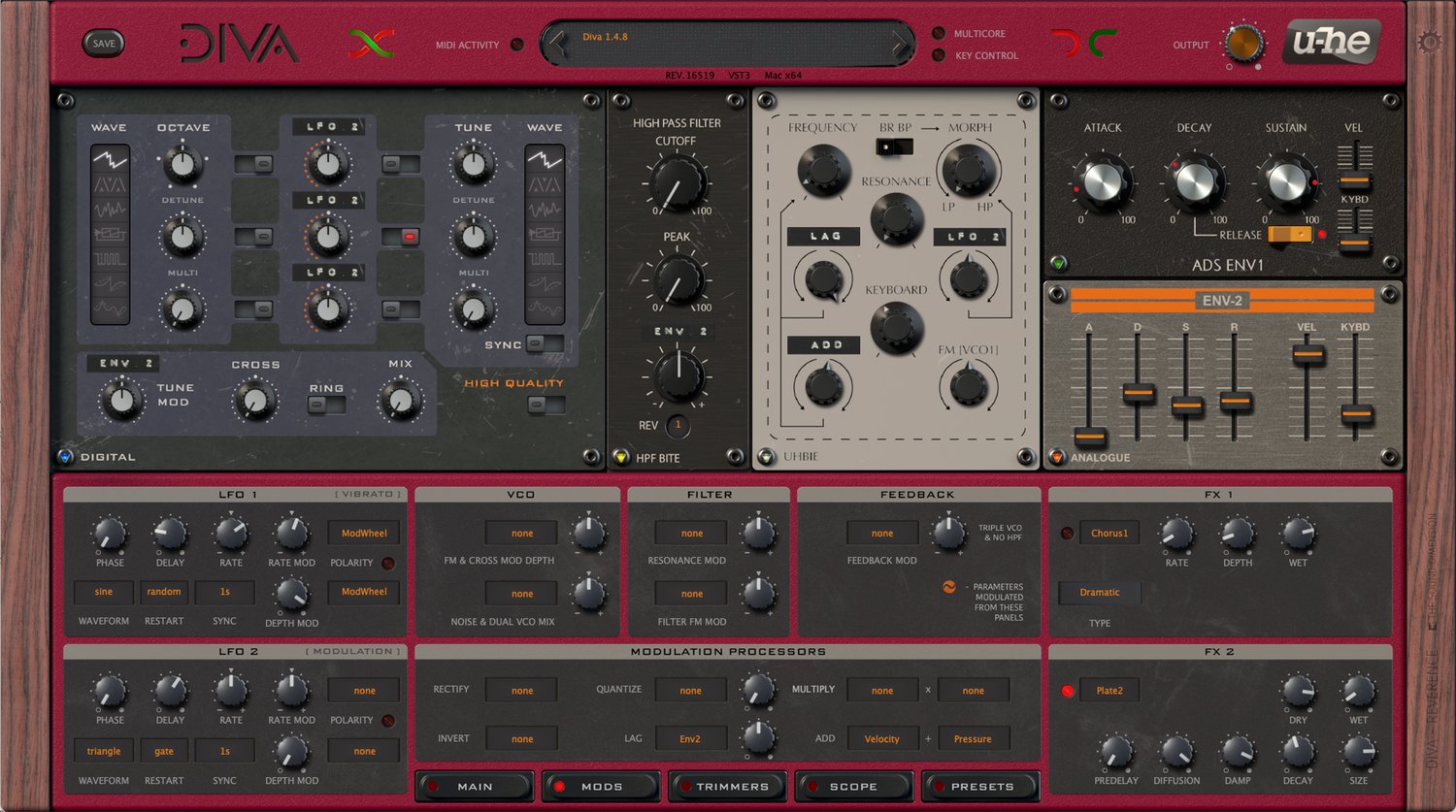This screenshot has width=1456, height=812.
Task: Go to the next preset arrow
Action: coord(900,44)
